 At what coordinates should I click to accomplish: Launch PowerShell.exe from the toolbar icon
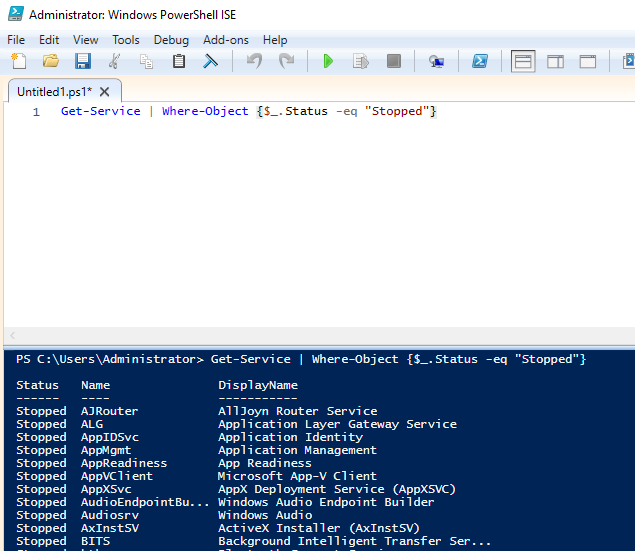(x=480, y=62)
